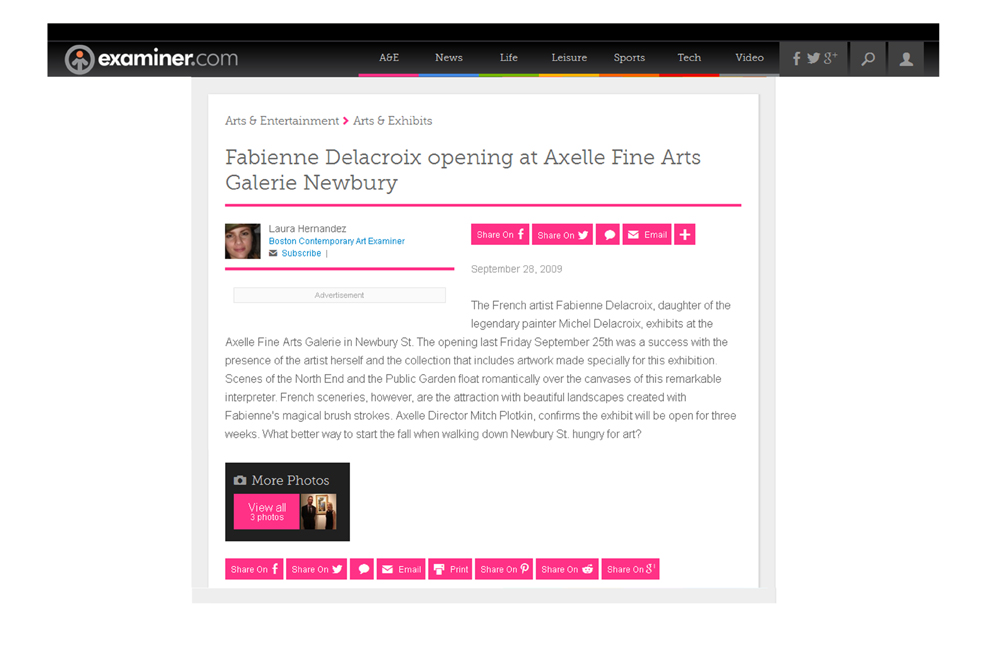The image size is (1000, 667).
Task: Share on Facebook from bottom share bar
Action: coord(254,569)
